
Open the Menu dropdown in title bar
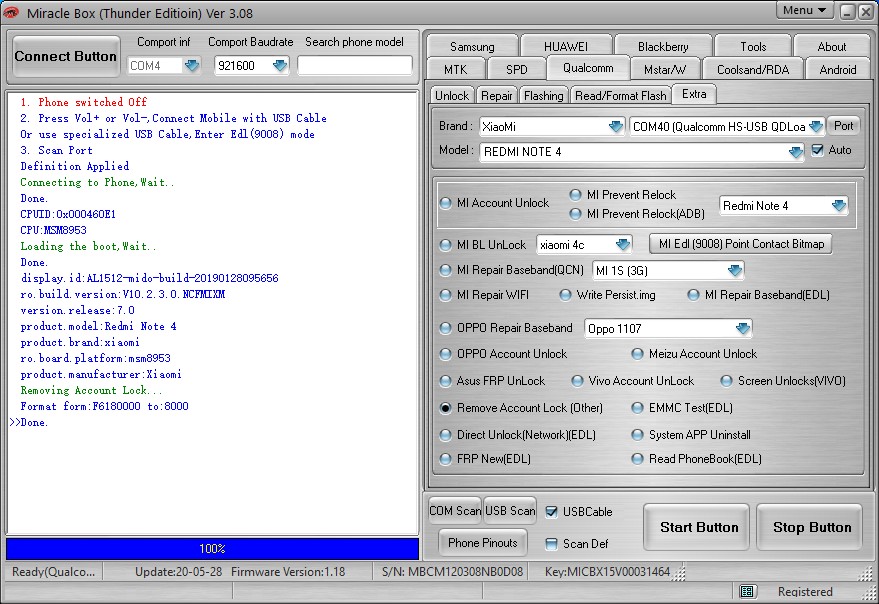(x=804, y=10)
